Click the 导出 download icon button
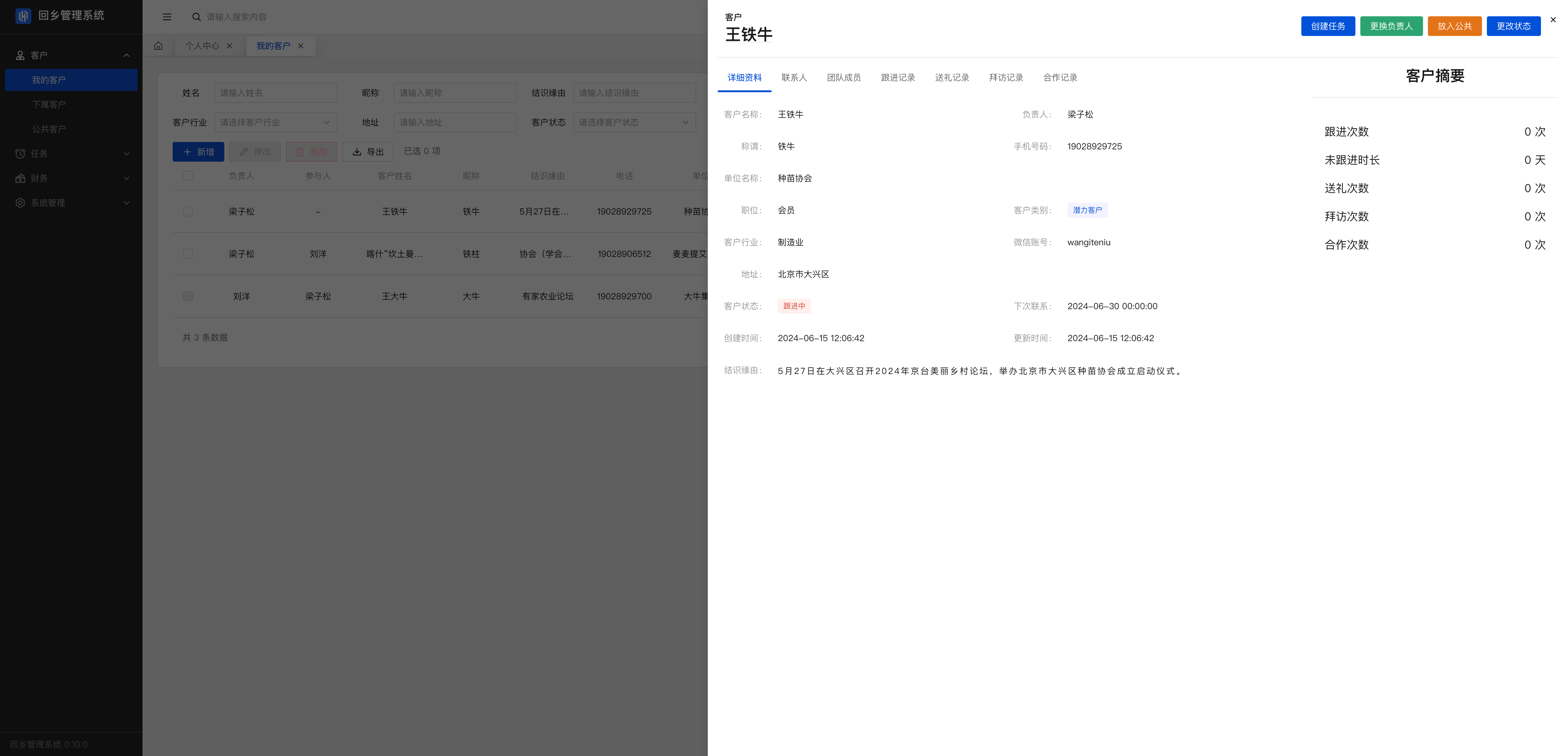1568x756 pixels. (356, 152)
